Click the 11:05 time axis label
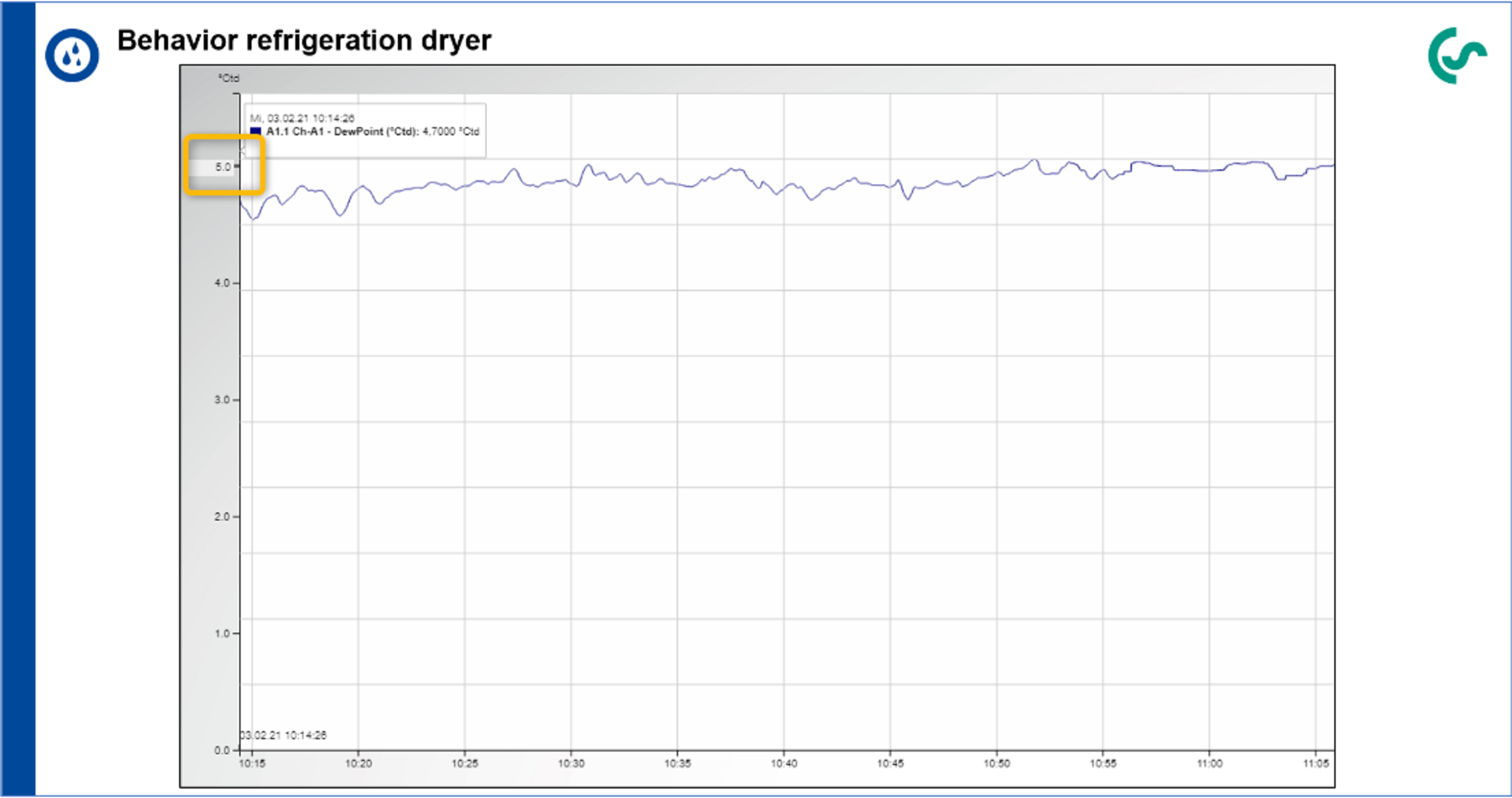The width and height of the screenshot is (1512, 798). pos(1316,763)
